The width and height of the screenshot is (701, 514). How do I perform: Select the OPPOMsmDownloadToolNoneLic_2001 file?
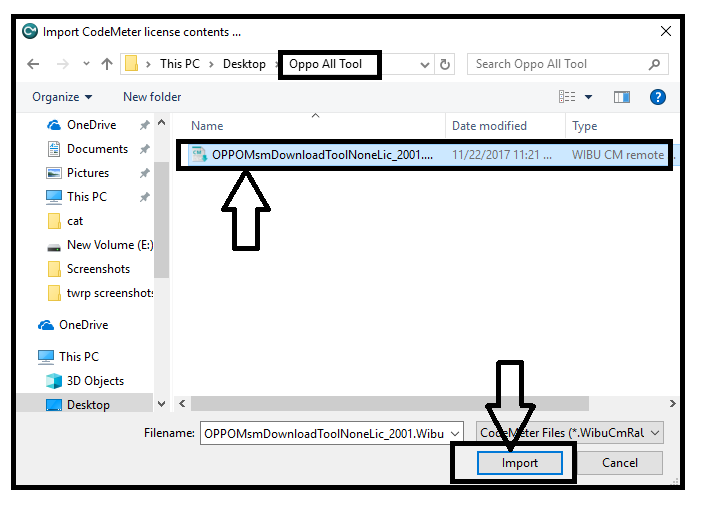point(322,155)
